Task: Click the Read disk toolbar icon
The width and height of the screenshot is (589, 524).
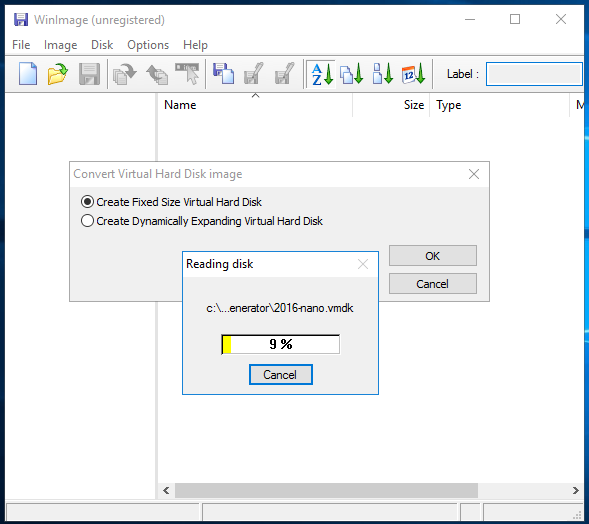Action: pos(224,74)
